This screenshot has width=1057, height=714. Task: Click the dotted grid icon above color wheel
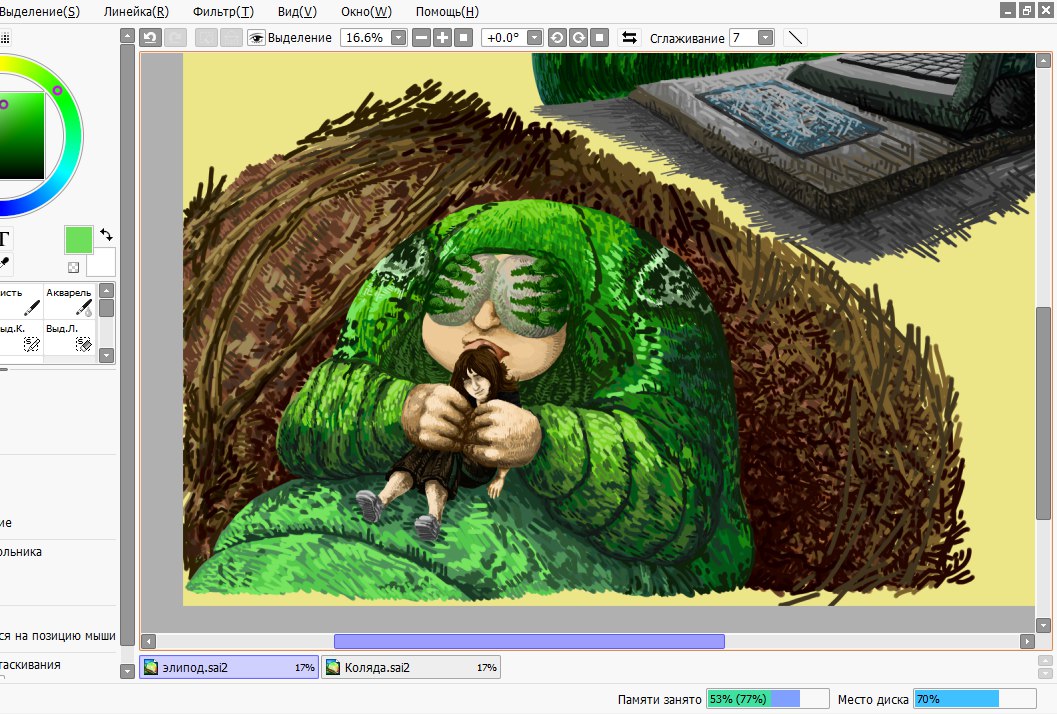5,38
